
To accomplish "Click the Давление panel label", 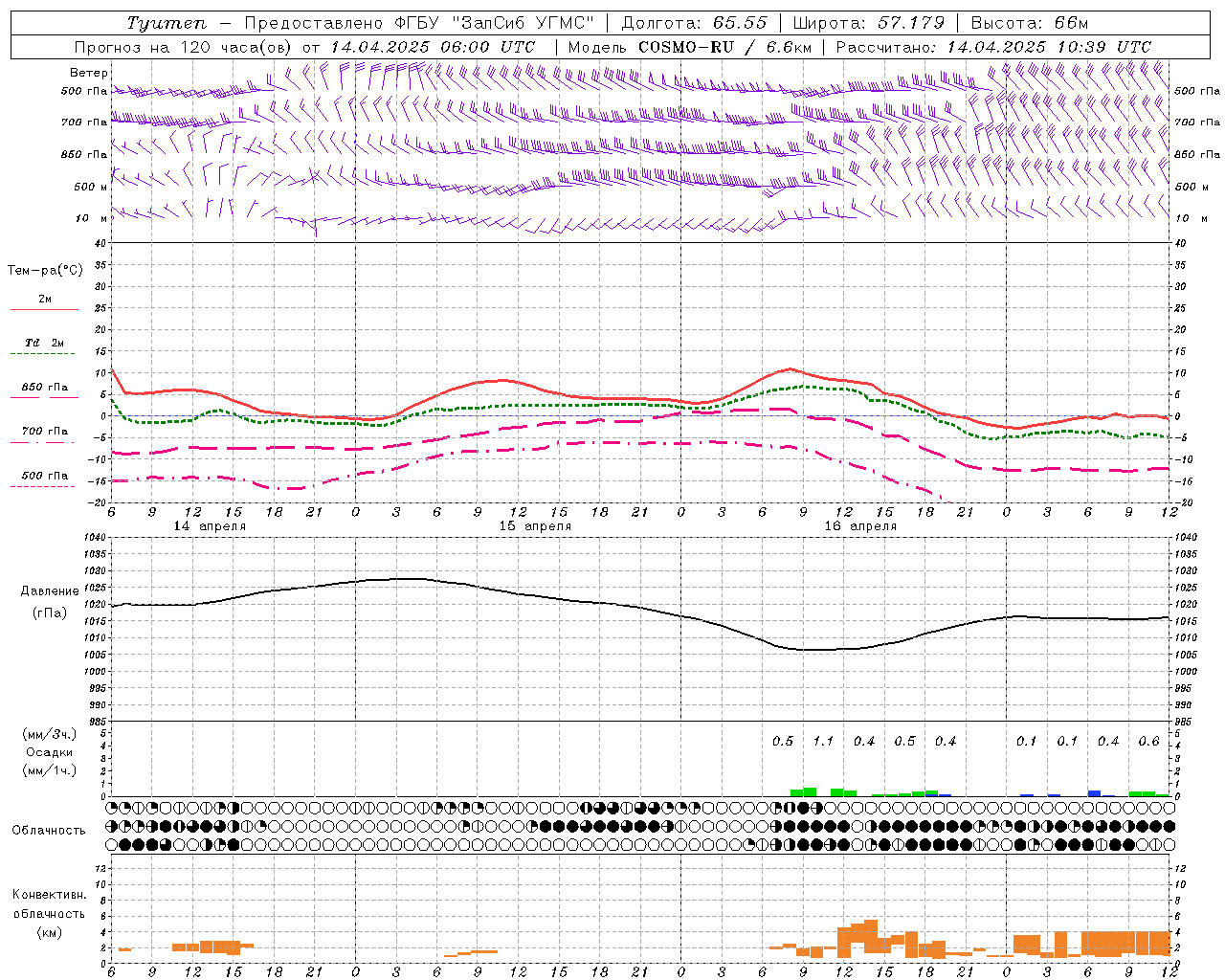I will [50, 591].
